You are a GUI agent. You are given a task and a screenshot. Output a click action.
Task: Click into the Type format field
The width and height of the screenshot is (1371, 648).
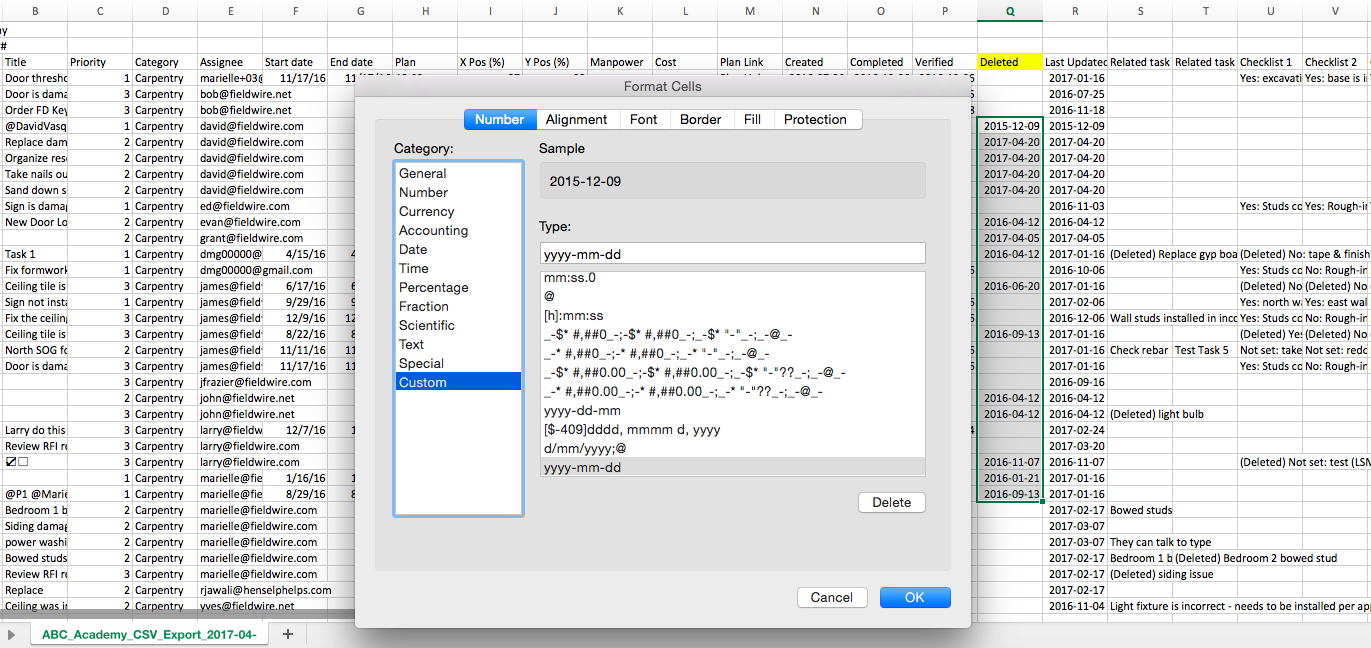pos(732,254)
